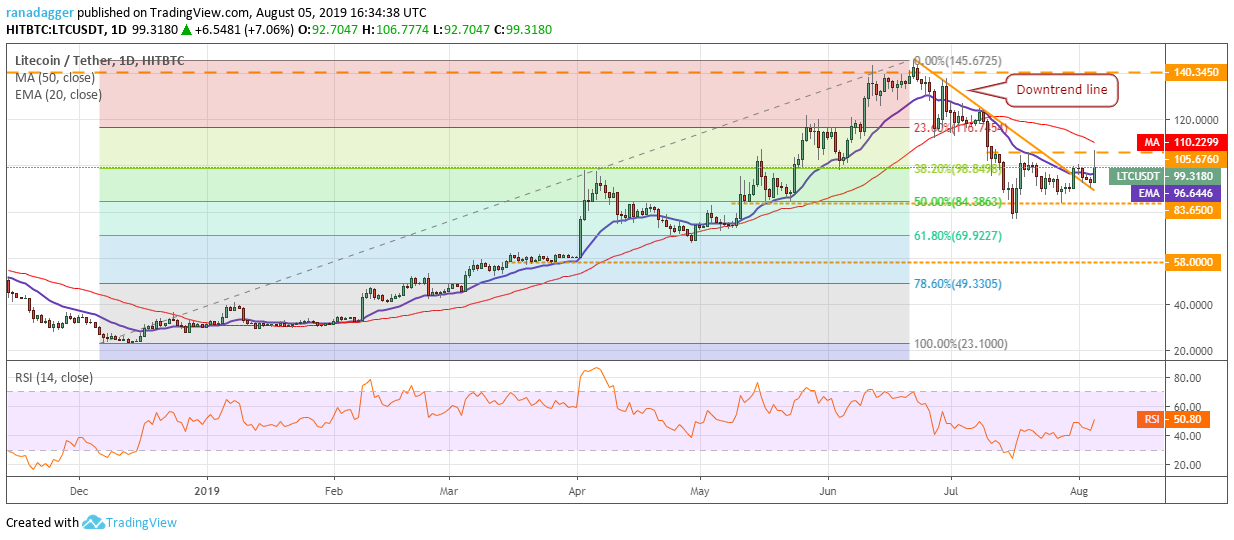Select the Downtrend line callout label

(1061, 90)
